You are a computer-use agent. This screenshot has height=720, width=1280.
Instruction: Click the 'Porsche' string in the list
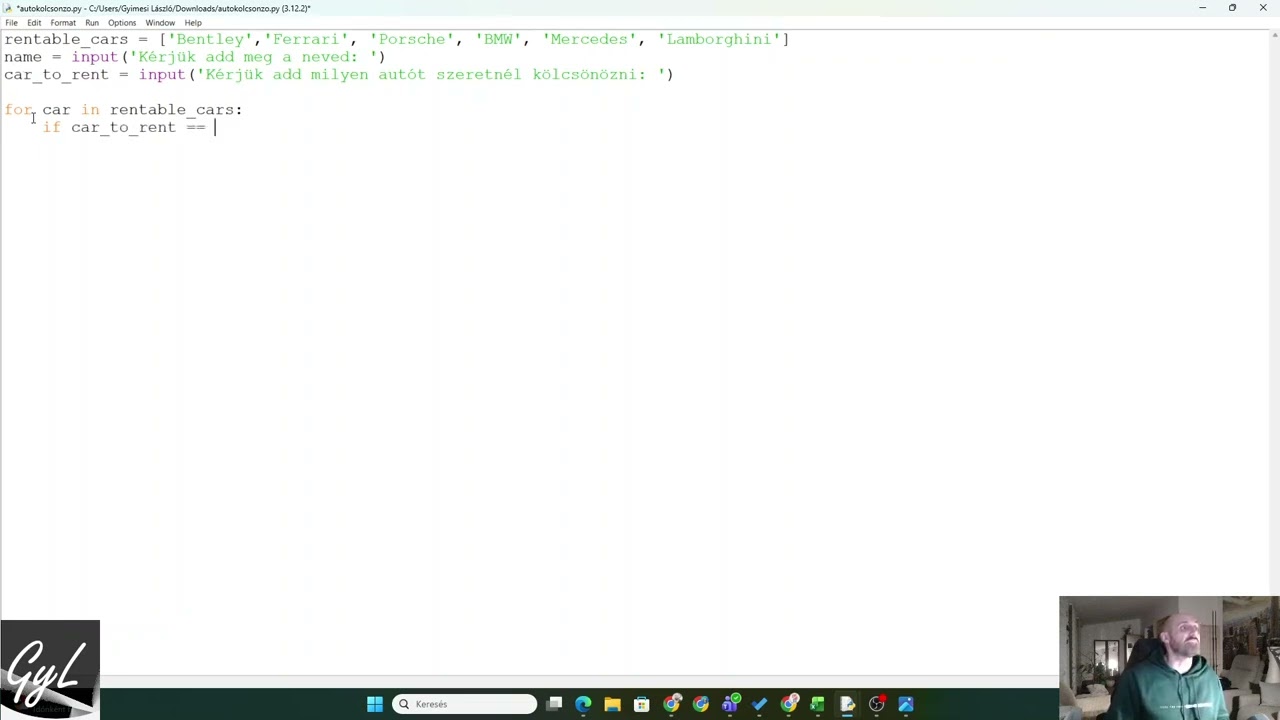413,39
